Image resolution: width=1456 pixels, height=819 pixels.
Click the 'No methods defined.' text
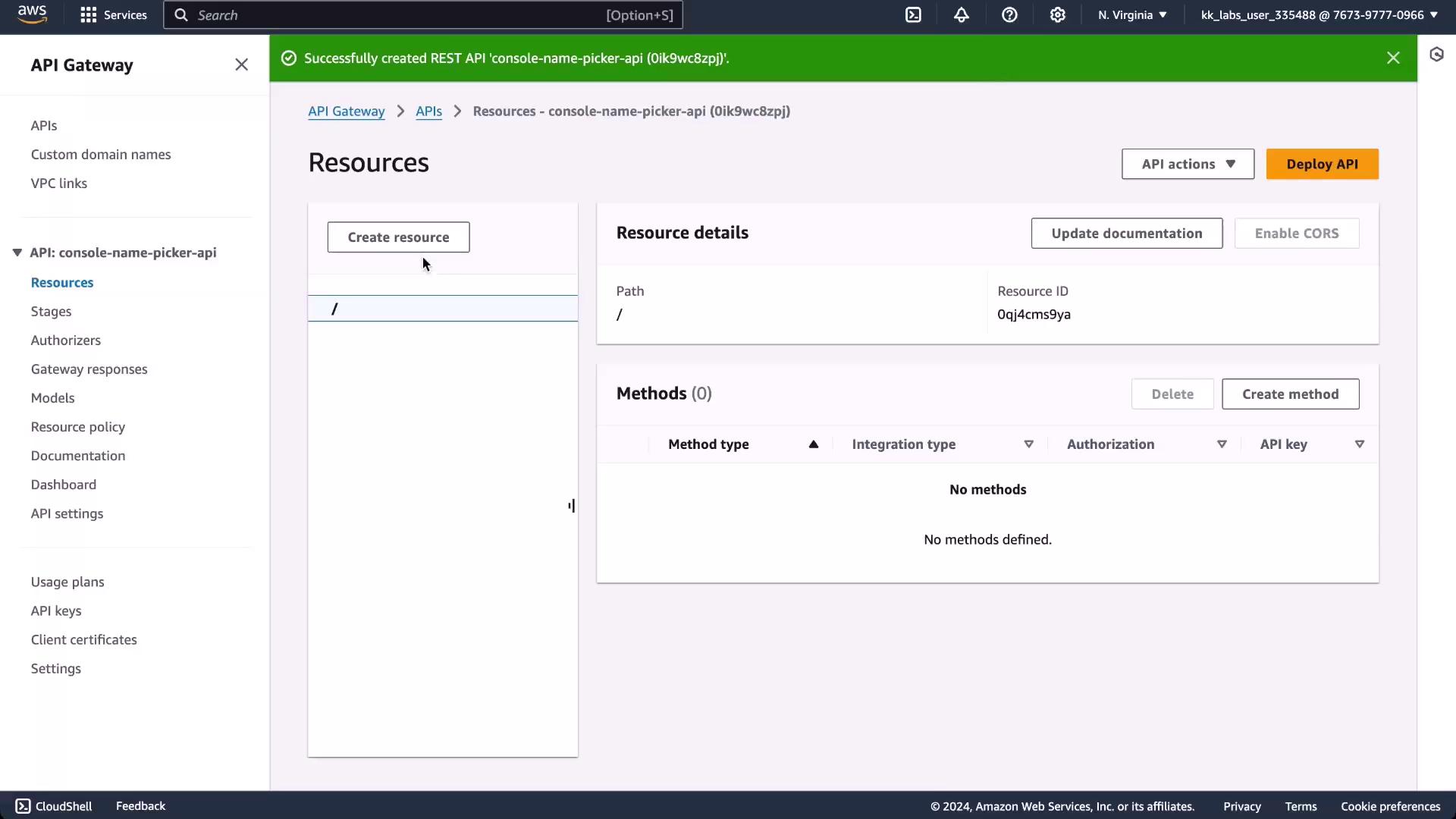[987, 540]
